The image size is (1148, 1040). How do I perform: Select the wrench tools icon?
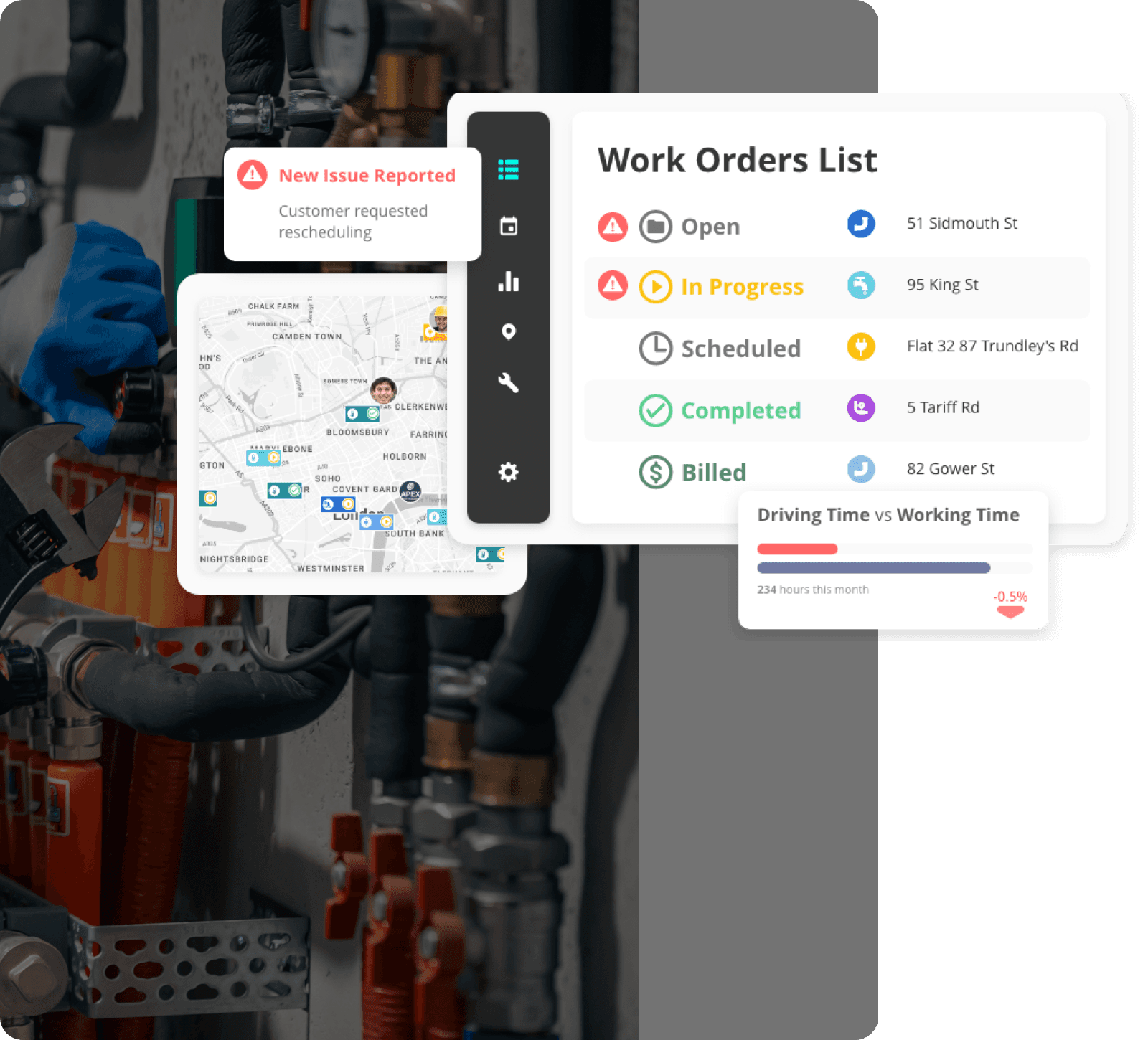point(508,383)
